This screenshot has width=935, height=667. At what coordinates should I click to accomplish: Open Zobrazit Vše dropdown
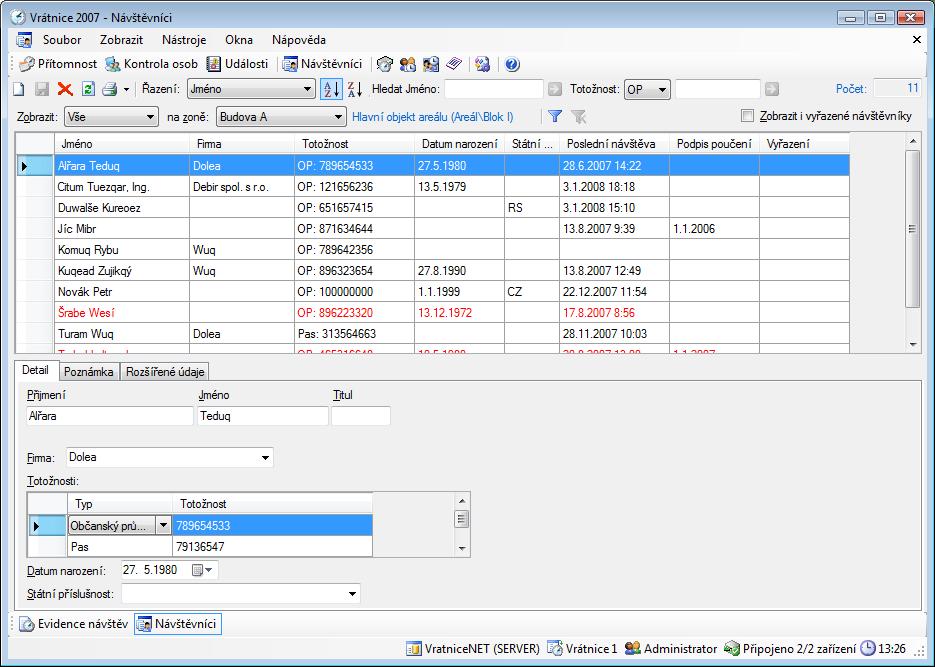[x=112, y=117]
